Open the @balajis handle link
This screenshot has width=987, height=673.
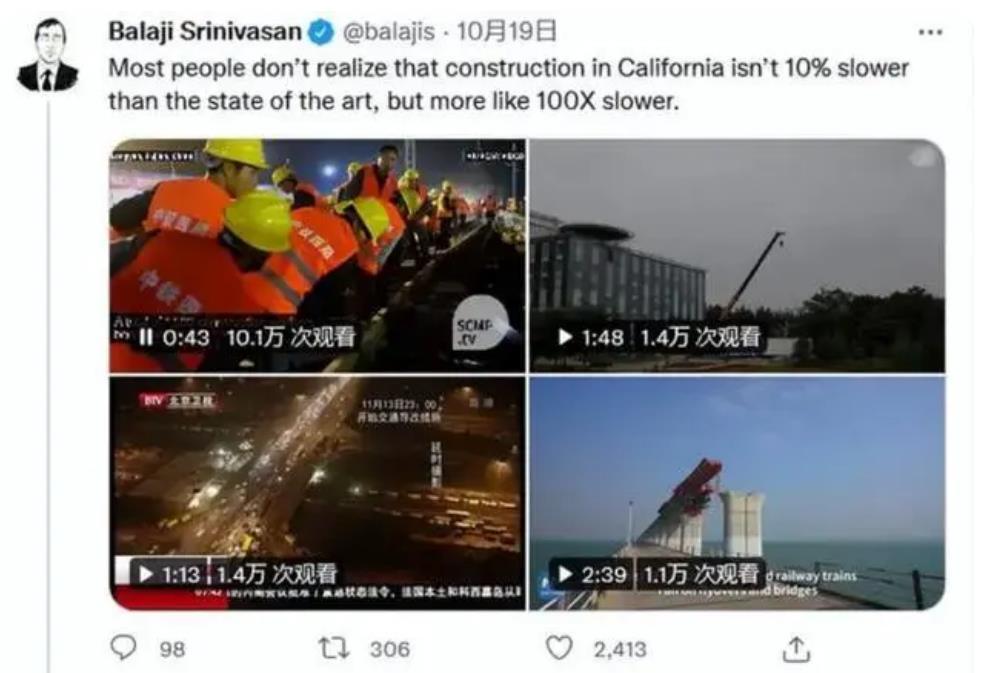(388, 31)
